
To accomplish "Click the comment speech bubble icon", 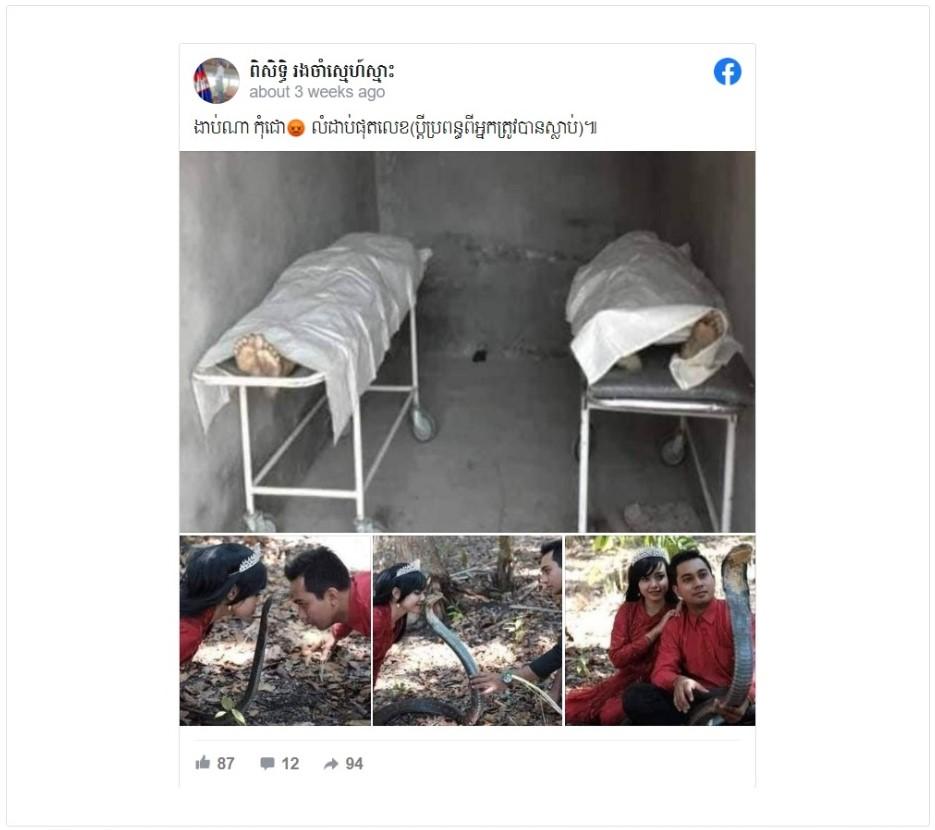I will tap(267, 763).
